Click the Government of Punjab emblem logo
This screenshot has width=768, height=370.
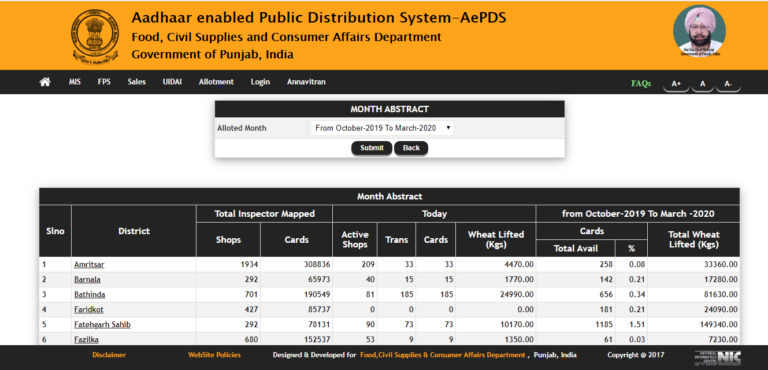pos(95,37)
